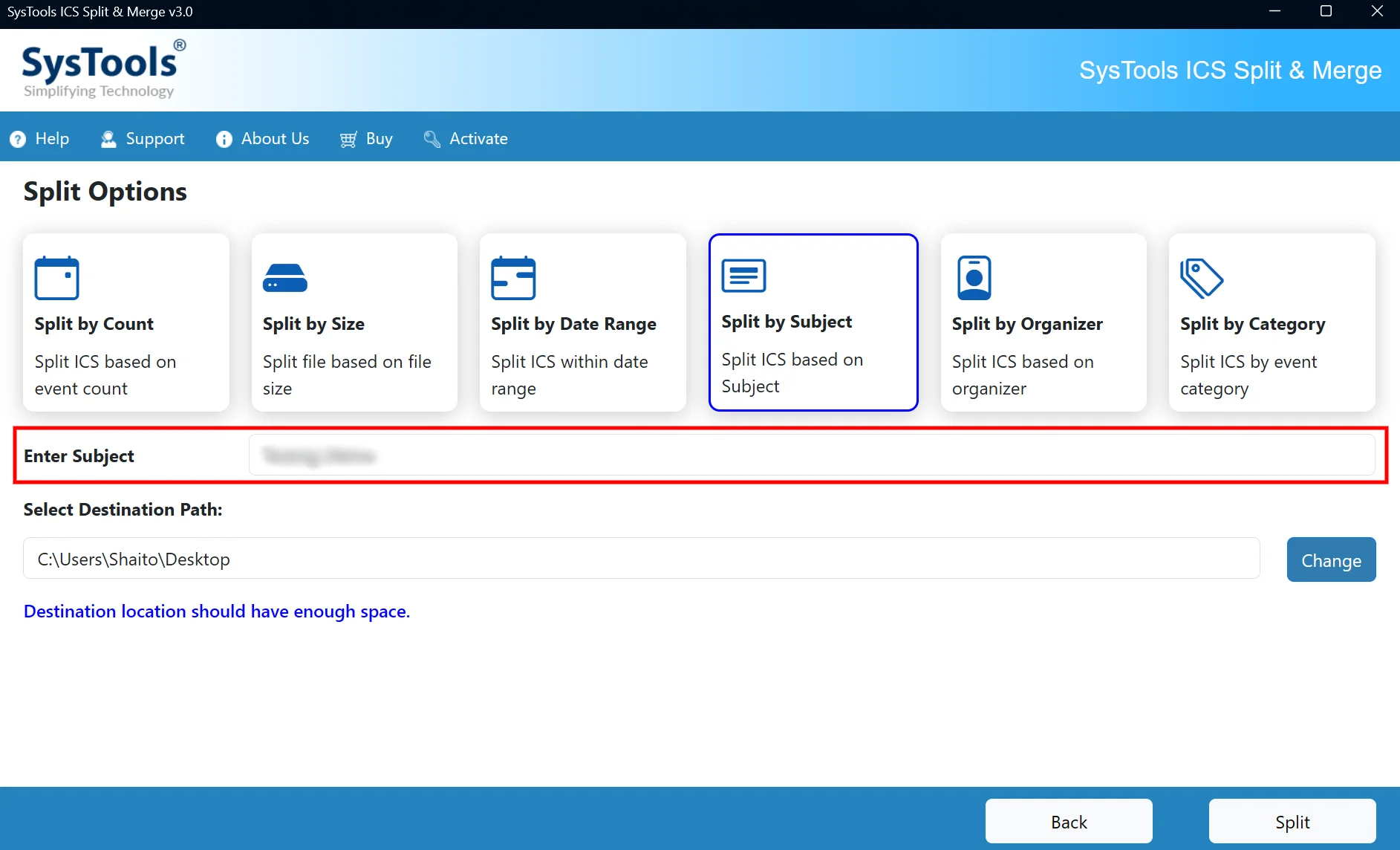
Task: Open the About Us menu item
Action: 262,139
